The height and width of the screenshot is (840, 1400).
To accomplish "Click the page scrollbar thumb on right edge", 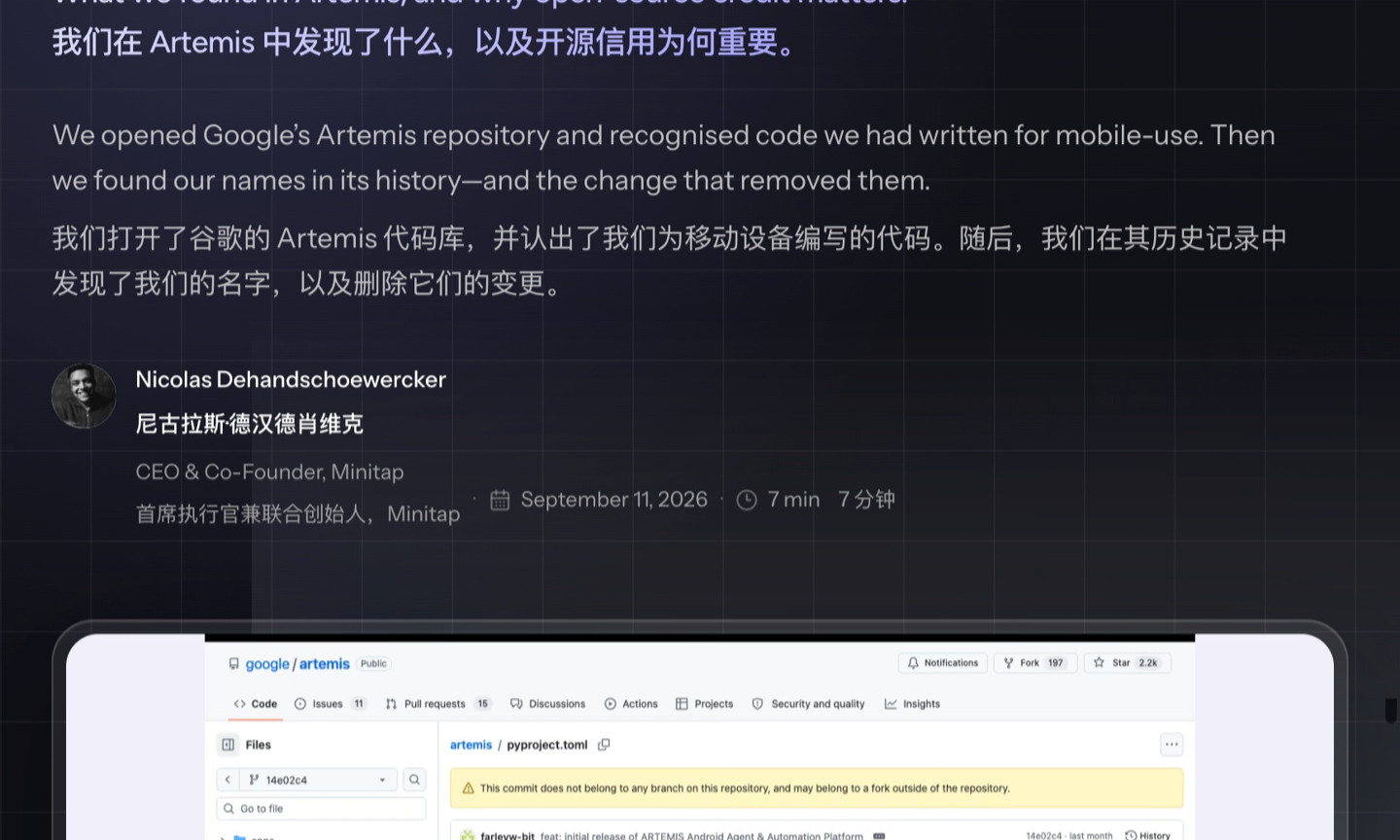I will (x=1391, y=710).
